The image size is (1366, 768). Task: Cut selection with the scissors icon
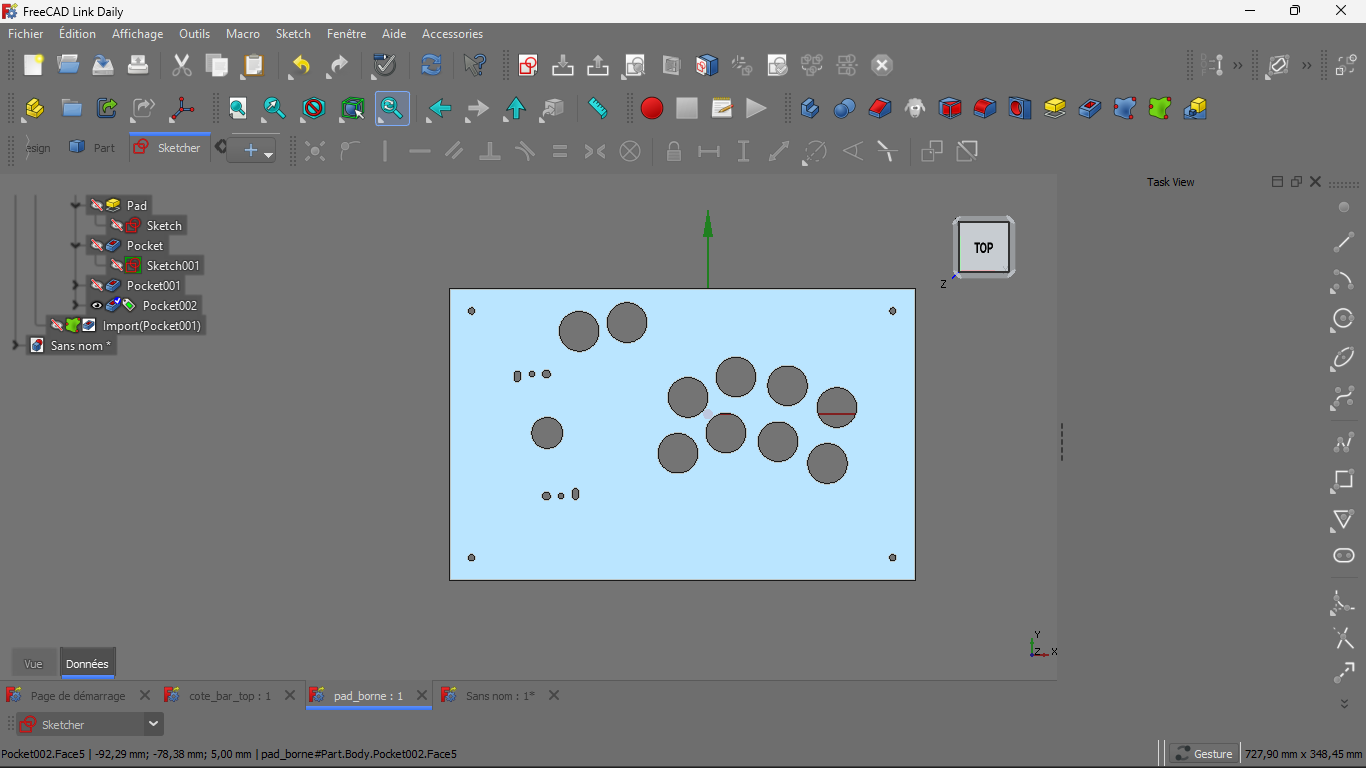click(182, 65)
